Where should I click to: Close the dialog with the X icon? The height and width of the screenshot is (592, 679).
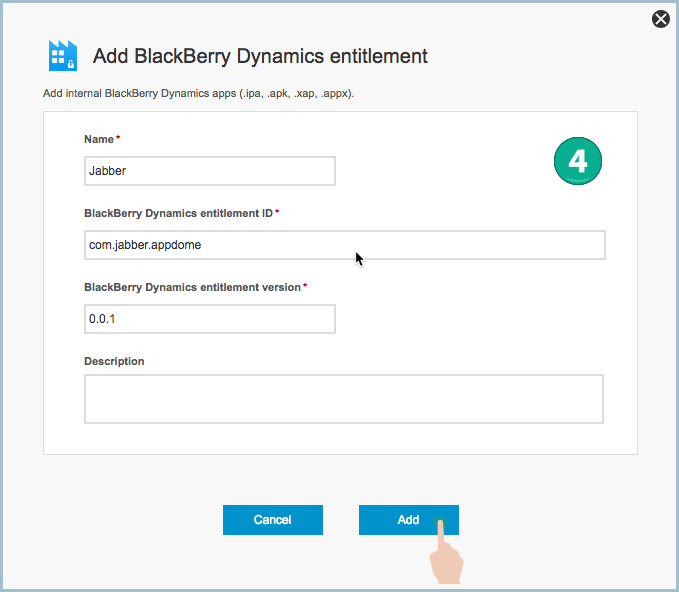(661, 19)
